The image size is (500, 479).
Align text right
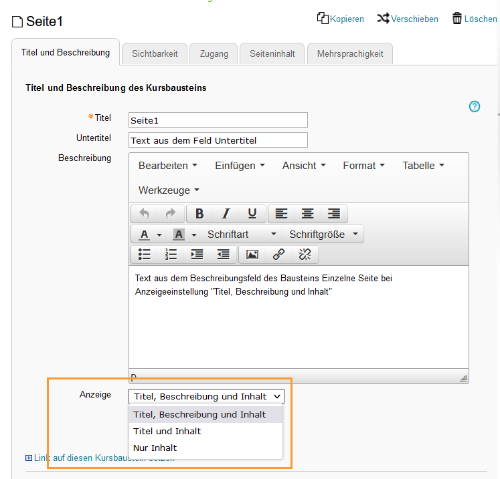coord(334,213)
